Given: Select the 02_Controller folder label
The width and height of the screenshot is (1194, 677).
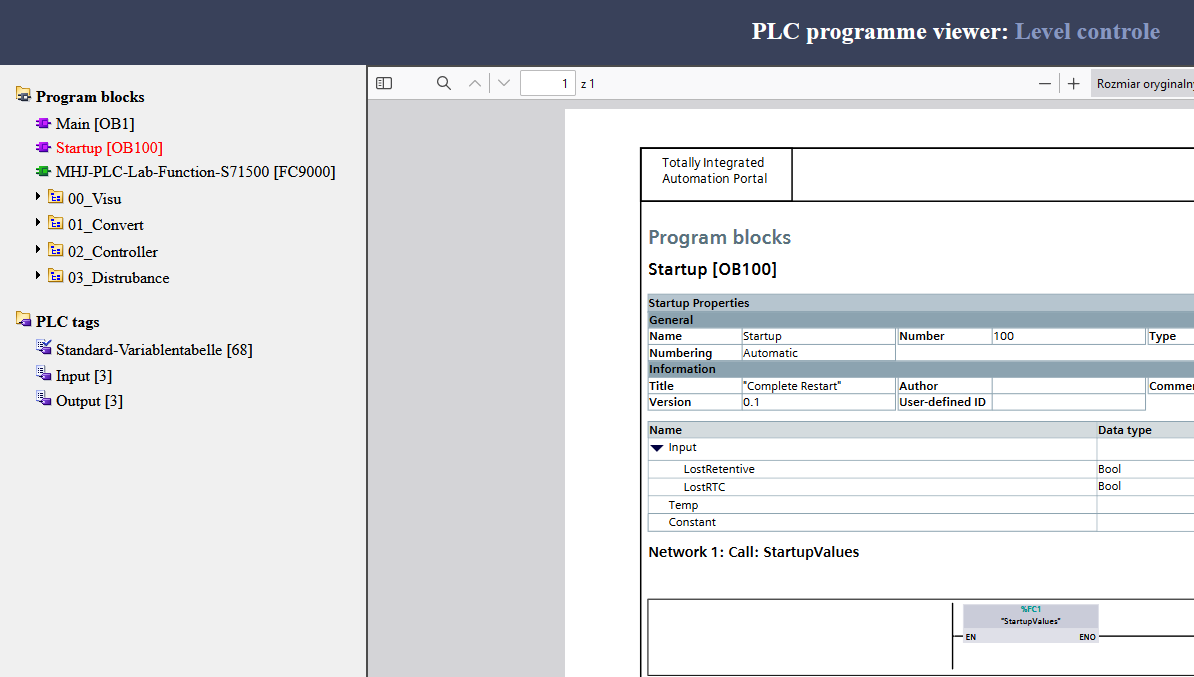Looking at the screenshot, I should point(113,252).
